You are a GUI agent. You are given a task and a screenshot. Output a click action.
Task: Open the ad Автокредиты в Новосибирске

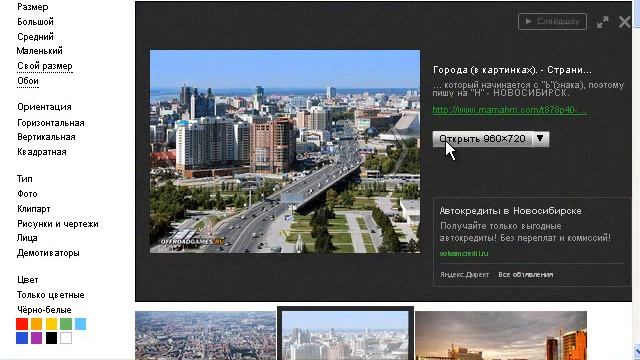pyautogui.click(x=510, y=211)
